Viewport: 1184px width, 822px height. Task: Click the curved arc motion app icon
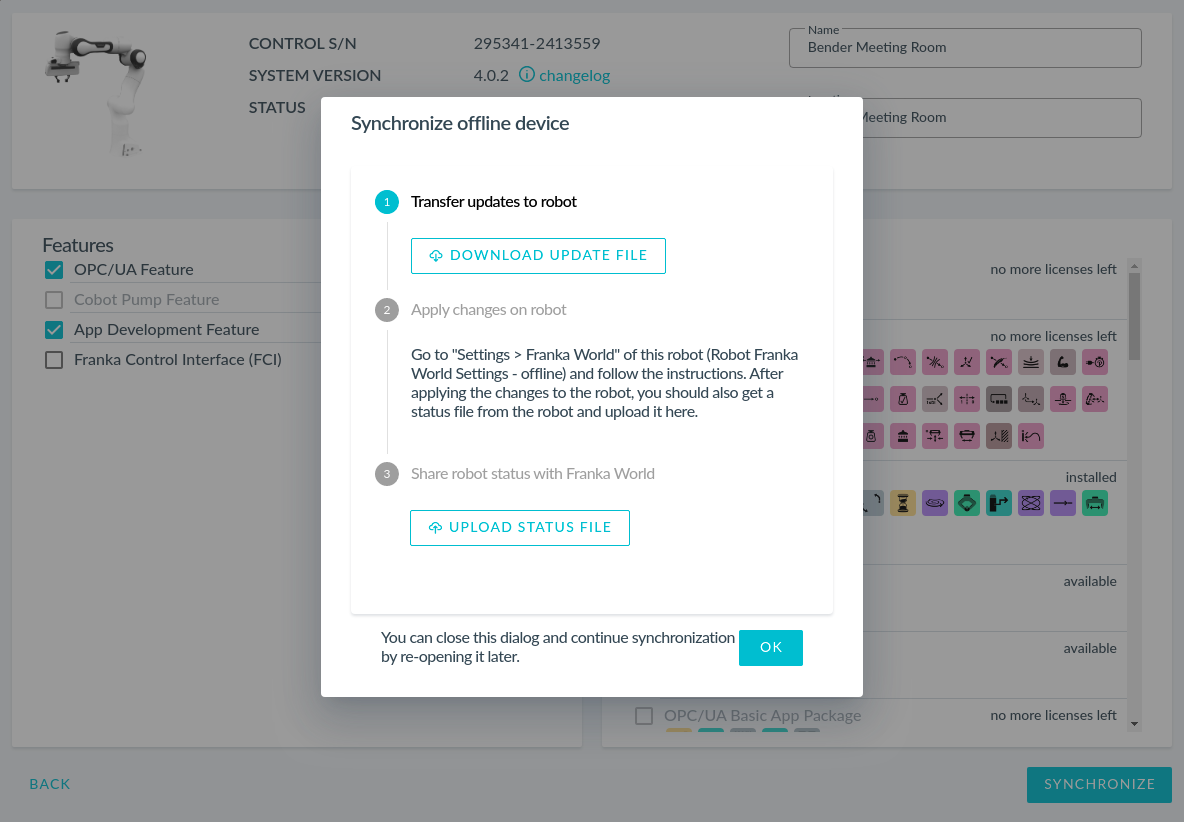pos(903,362)
